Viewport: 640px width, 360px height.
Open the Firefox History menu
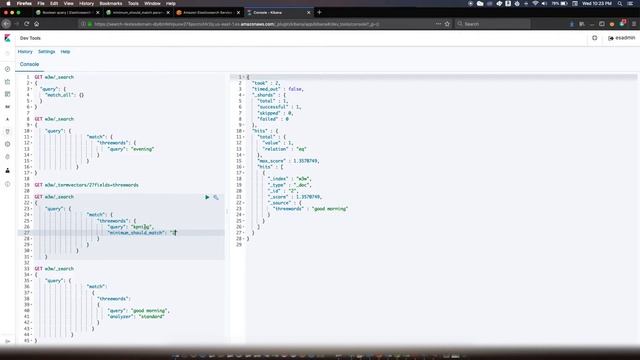click(x=86, y=3)
